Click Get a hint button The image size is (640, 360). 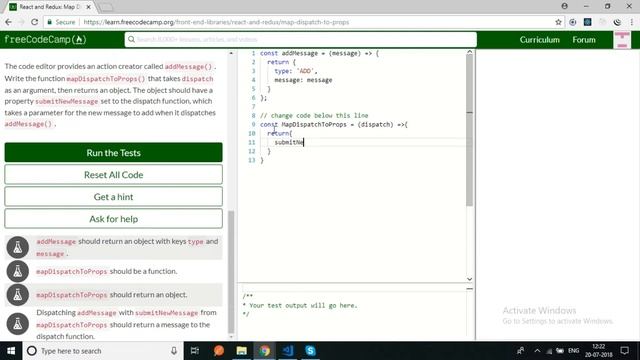[x=113, y=197]
